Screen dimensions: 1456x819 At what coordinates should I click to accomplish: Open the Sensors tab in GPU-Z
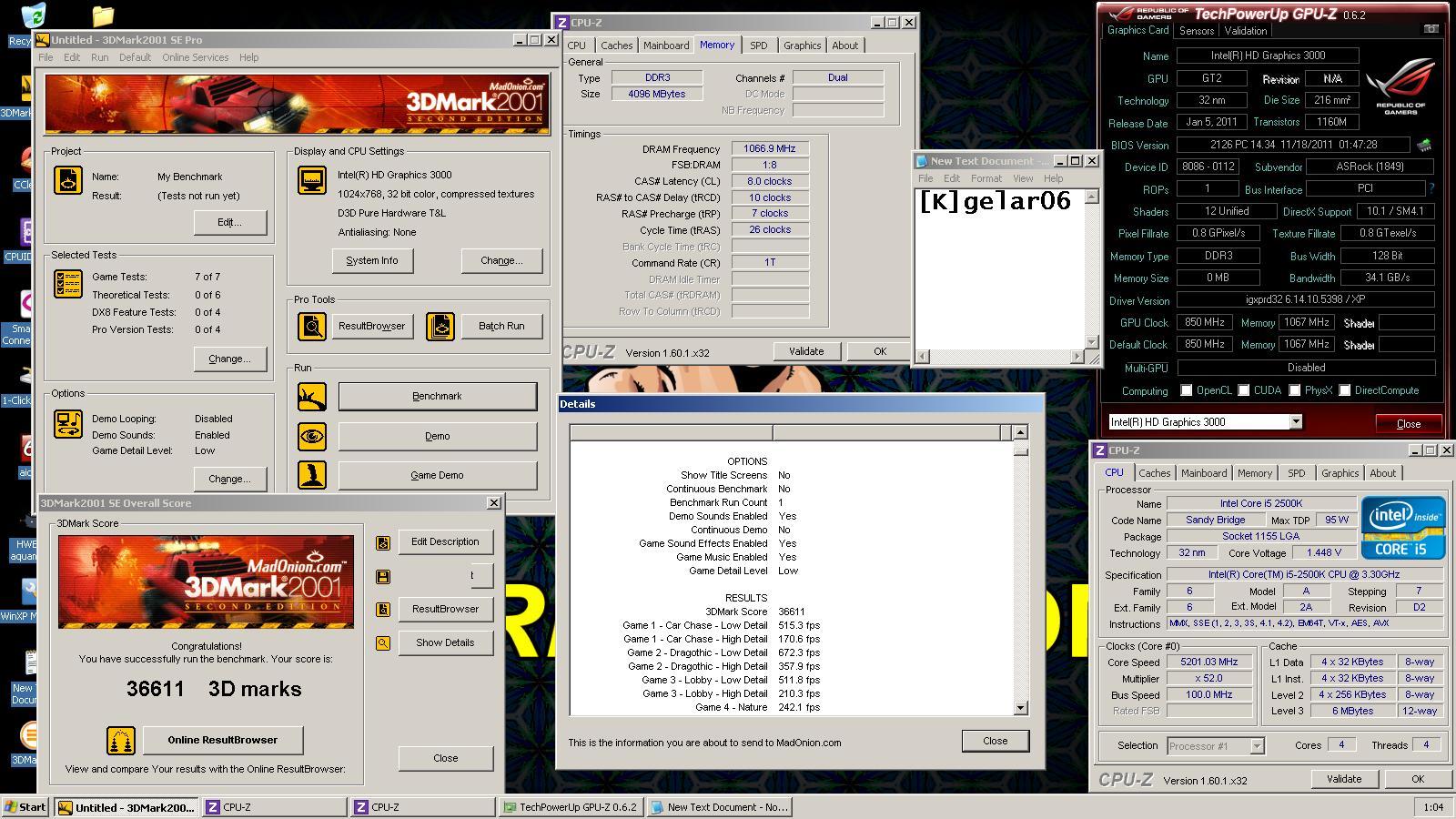tap(1197, 30)
